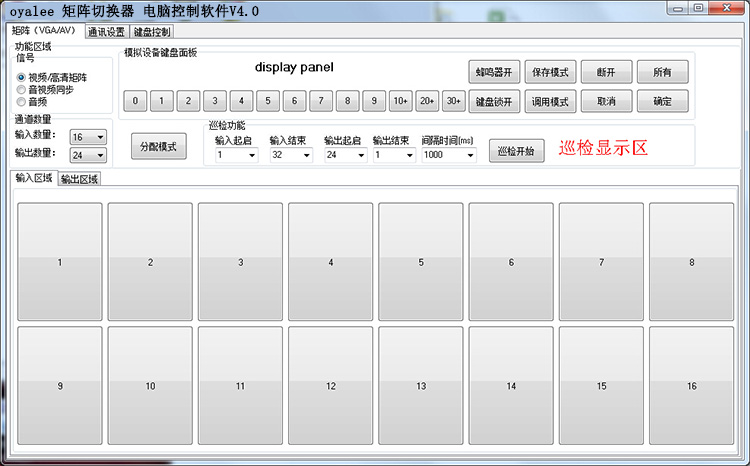Click the 调用模式 button
This screenshot has width=750, height=466.
550,101
